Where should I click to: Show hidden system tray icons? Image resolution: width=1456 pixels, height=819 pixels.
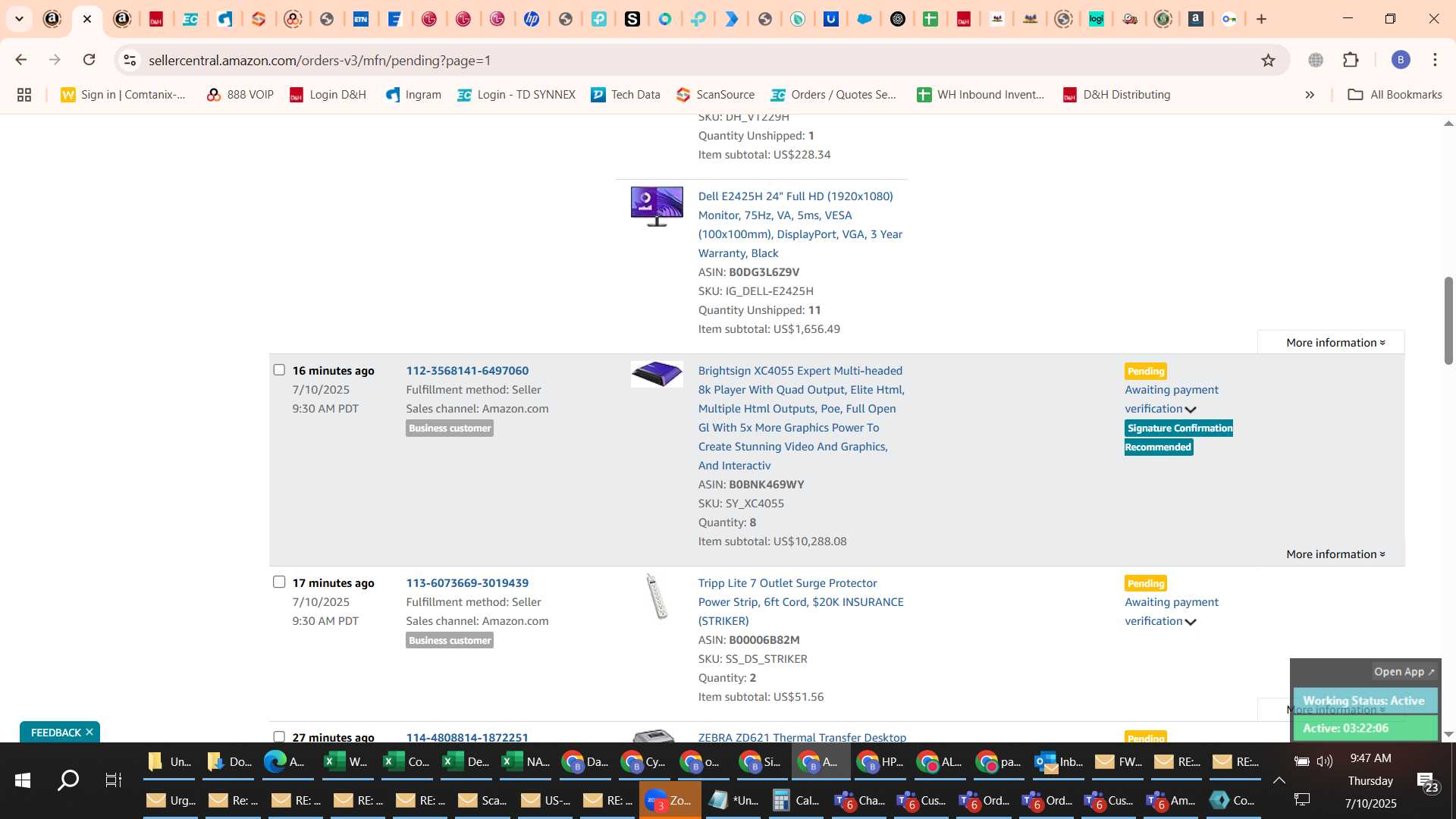point(1279,780)
